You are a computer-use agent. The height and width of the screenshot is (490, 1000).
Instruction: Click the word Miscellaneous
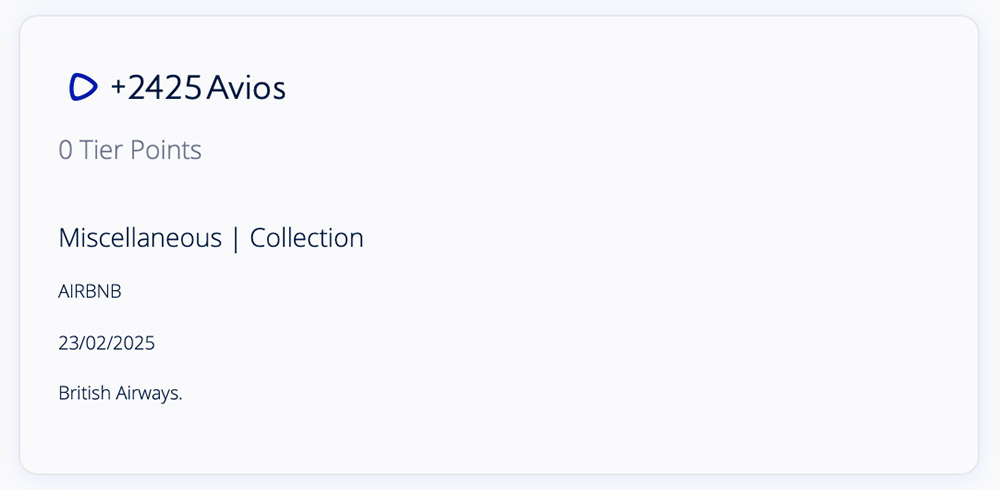tap(140, 238)
